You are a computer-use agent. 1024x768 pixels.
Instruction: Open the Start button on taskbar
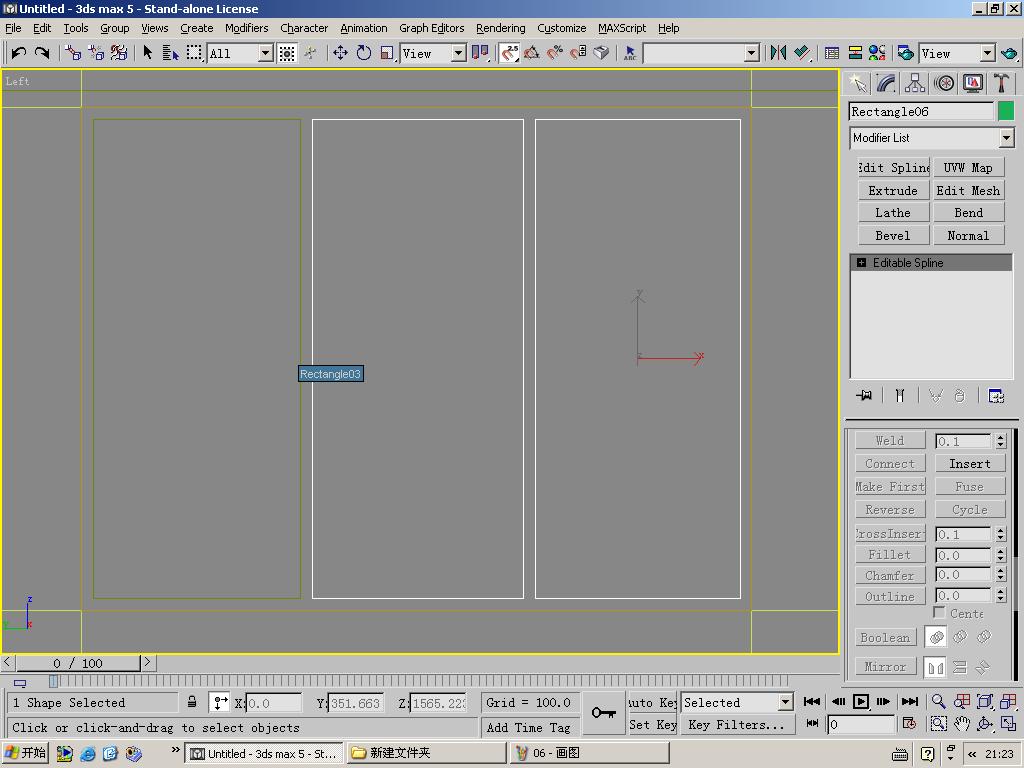click(x=25, y=753)
